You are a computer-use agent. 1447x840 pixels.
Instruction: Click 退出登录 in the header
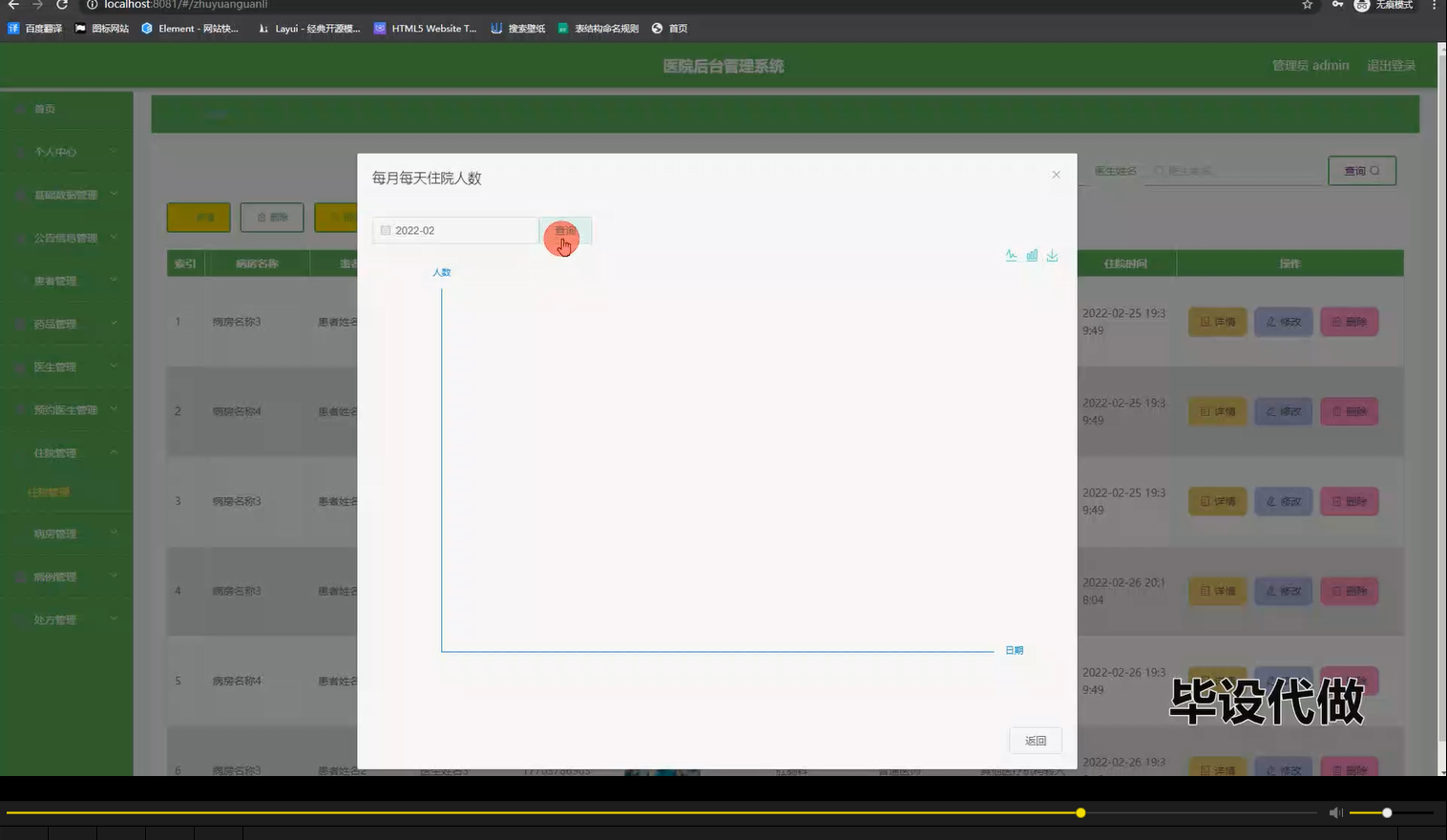(1391, 66)
